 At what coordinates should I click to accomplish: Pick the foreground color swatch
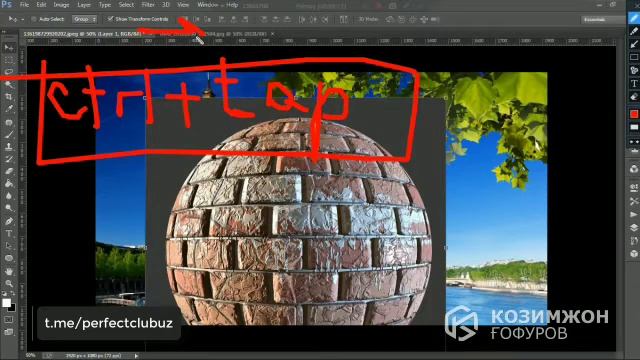coord(6,303)
